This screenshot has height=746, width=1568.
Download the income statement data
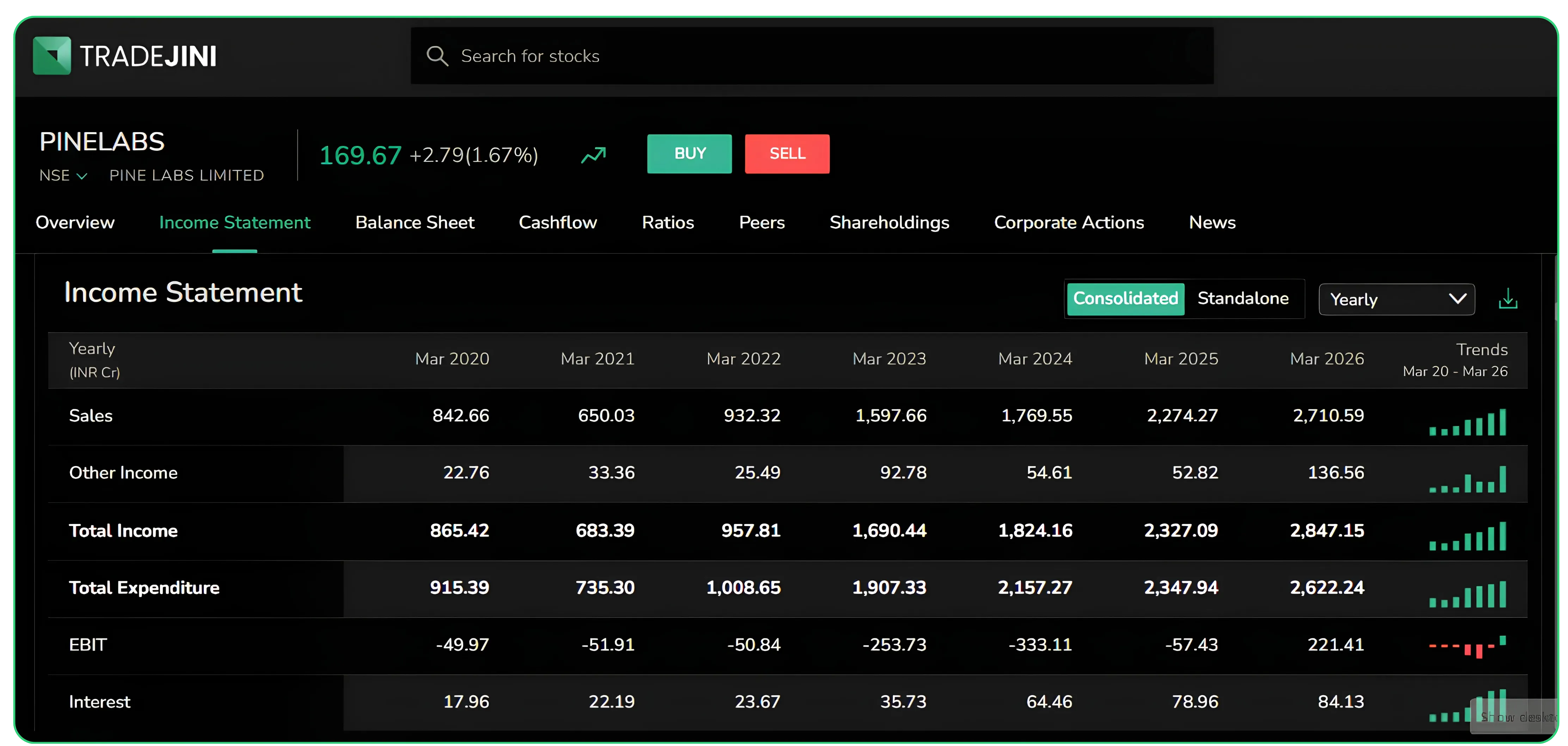[x=1507, y=299]
